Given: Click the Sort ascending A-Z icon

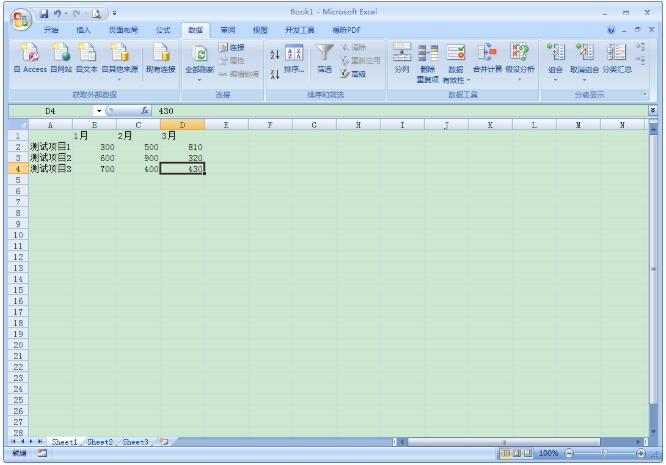Looking at the screenshot, I should (274, 54).
